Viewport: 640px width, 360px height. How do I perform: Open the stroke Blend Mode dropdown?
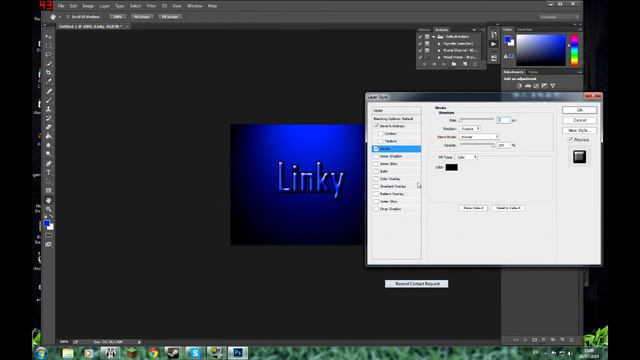[479, 137]
